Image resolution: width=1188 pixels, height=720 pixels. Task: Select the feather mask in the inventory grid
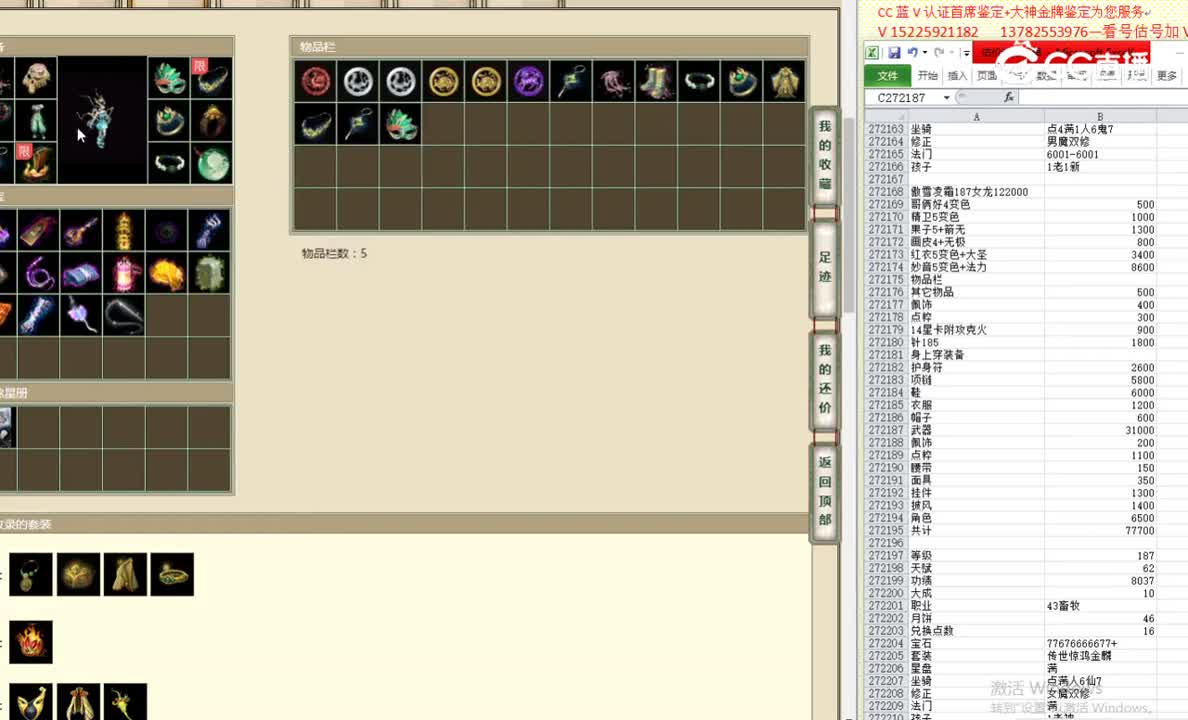[401, 124]
